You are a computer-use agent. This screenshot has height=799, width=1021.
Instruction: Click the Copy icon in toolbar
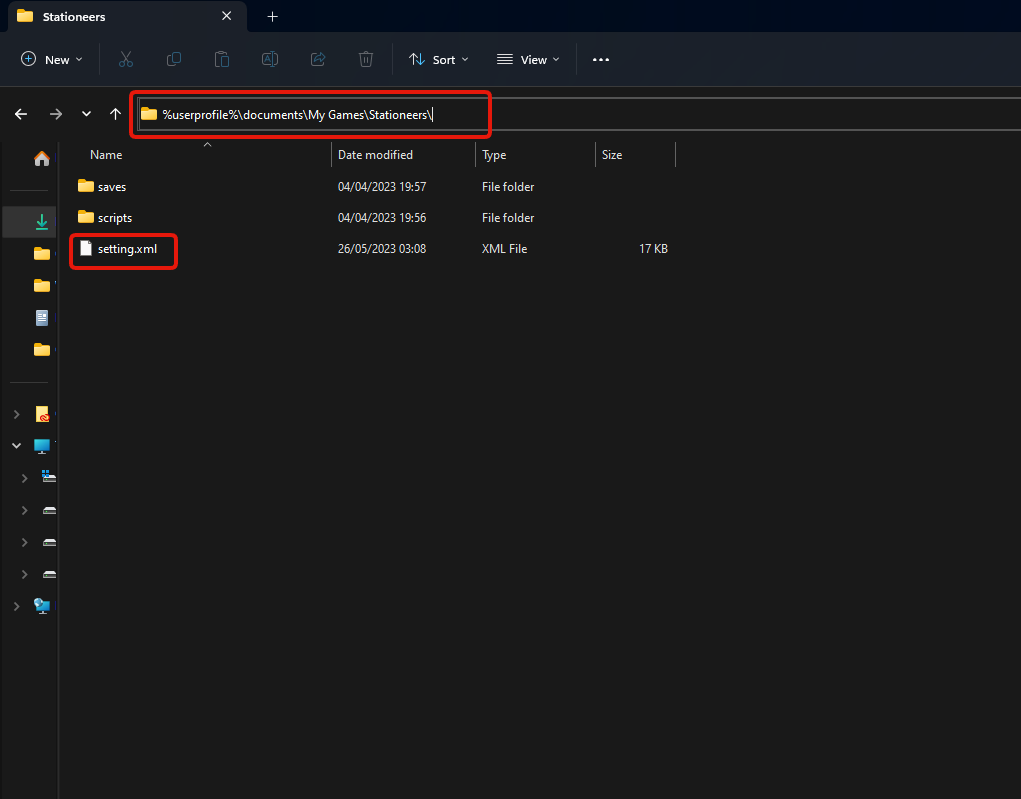pyautogui.click(x=174, y=59)
